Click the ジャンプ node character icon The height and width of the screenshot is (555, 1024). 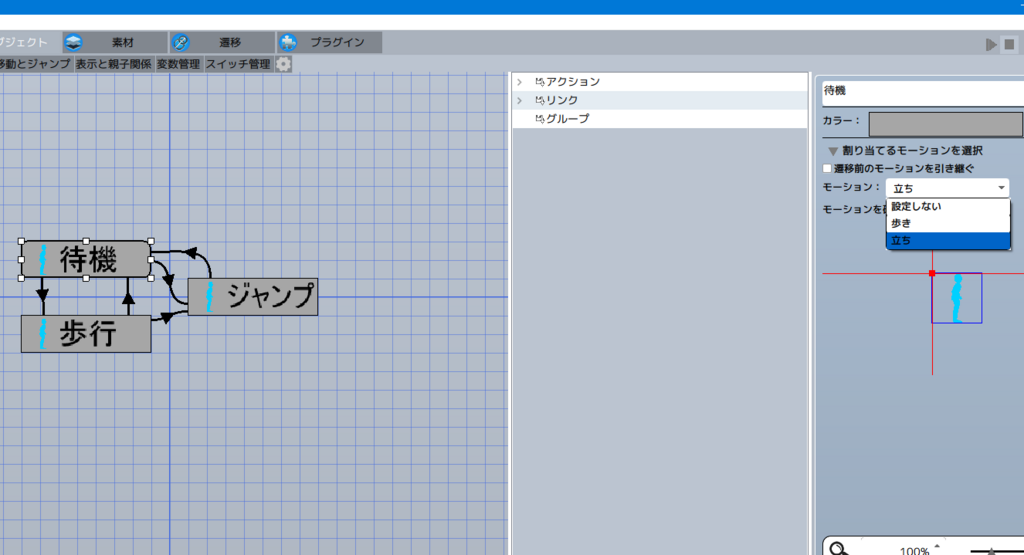[210, 296]
